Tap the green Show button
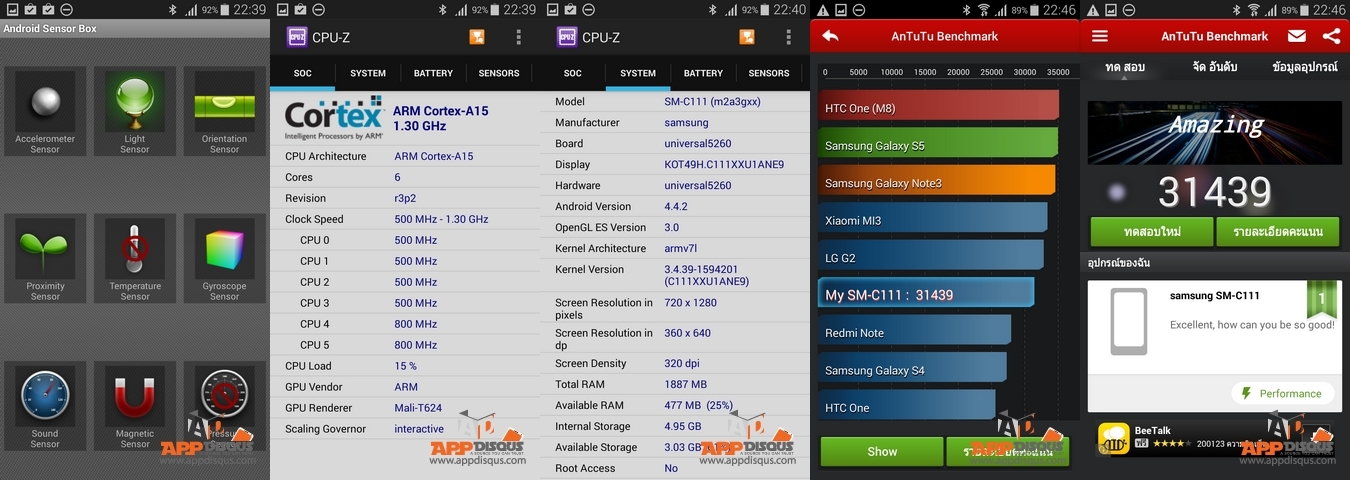Image resolution: width=1350 pixels, height=480 pixels. coord(882,451)
